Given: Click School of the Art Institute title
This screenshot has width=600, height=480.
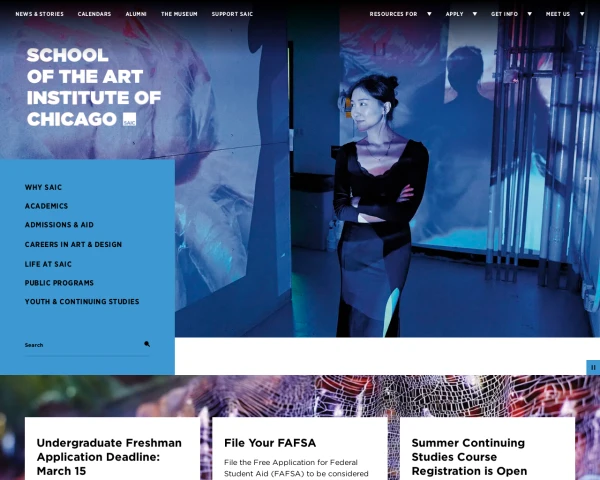Looking at the screenshot, I should click(94, 87).
